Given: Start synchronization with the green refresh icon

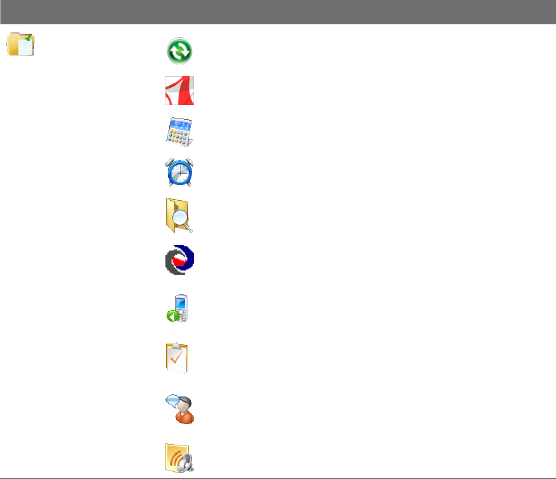Looking at the screenshot, I should (179, 51).
